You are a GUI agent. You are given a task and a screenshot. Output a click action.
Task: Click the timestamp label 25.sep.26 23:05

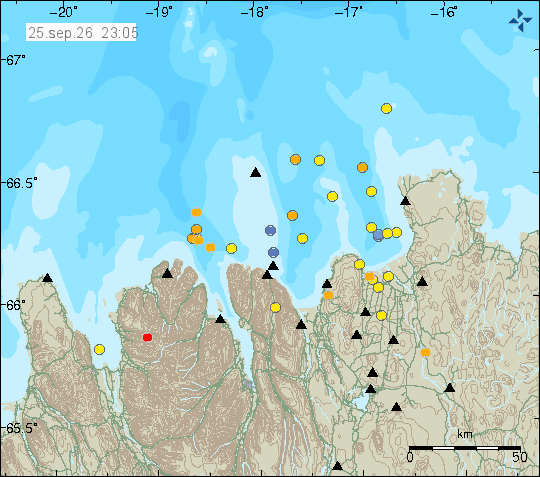pos(81,33)
